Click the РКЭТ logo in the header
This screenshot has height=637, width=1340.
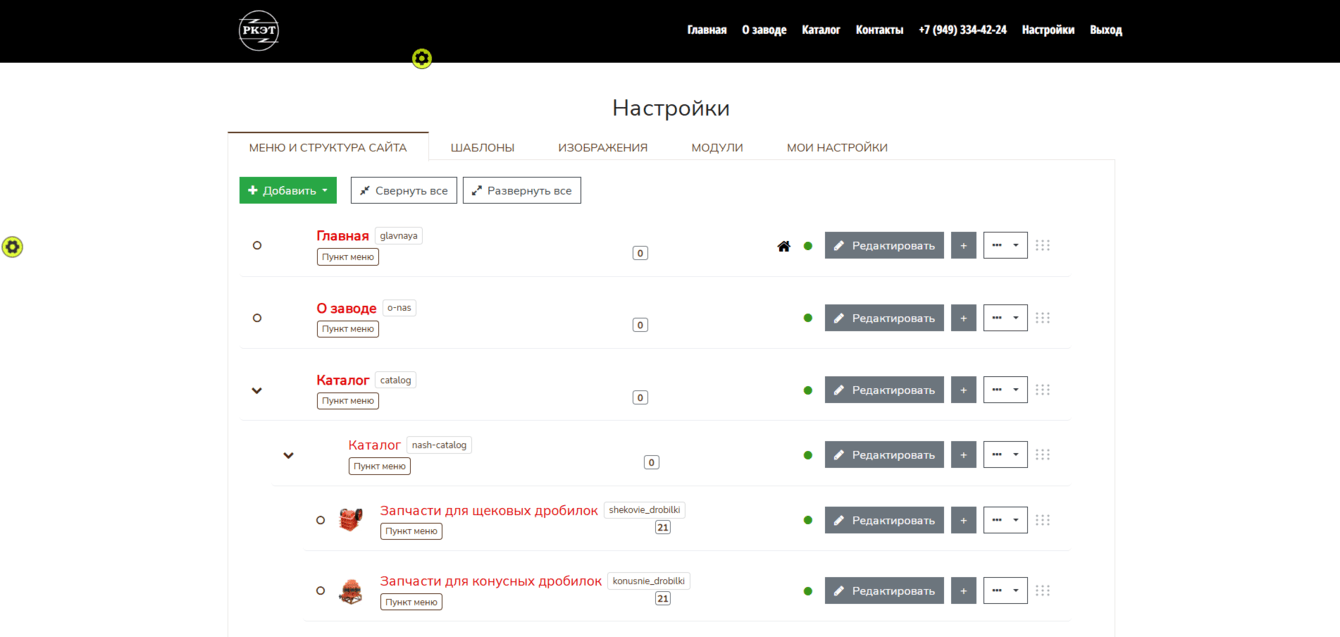point(259,30)
